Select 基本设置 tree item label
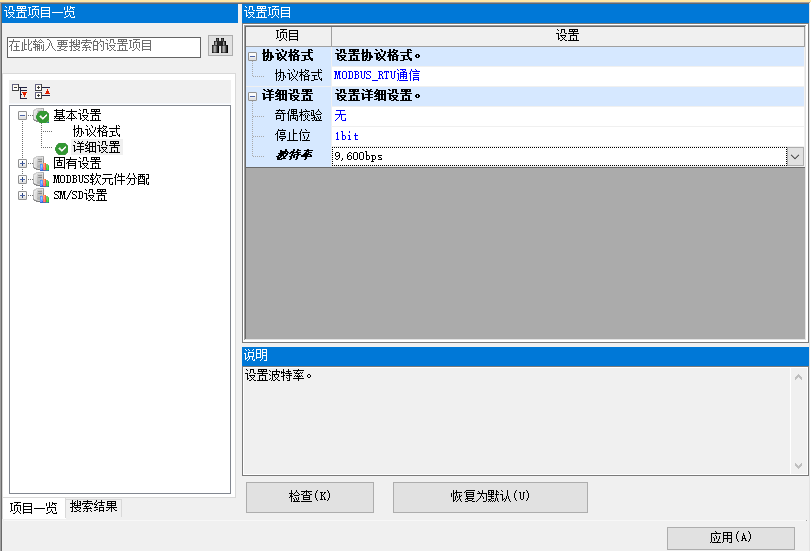The width and height of the screenshot is (811, 551). tap(77, 115)
